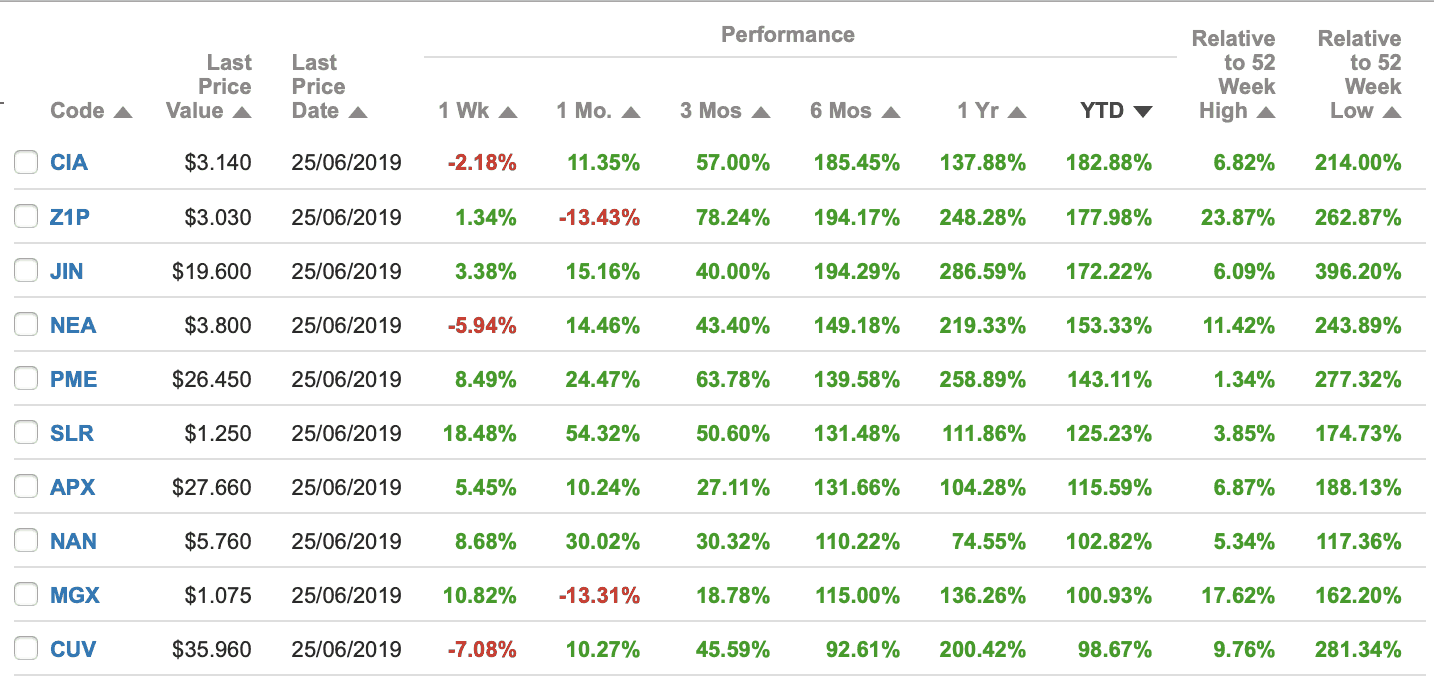The image size is (1434, 680).
Task: Open the MGX stock code link
Action: click(x=75, y=595)
